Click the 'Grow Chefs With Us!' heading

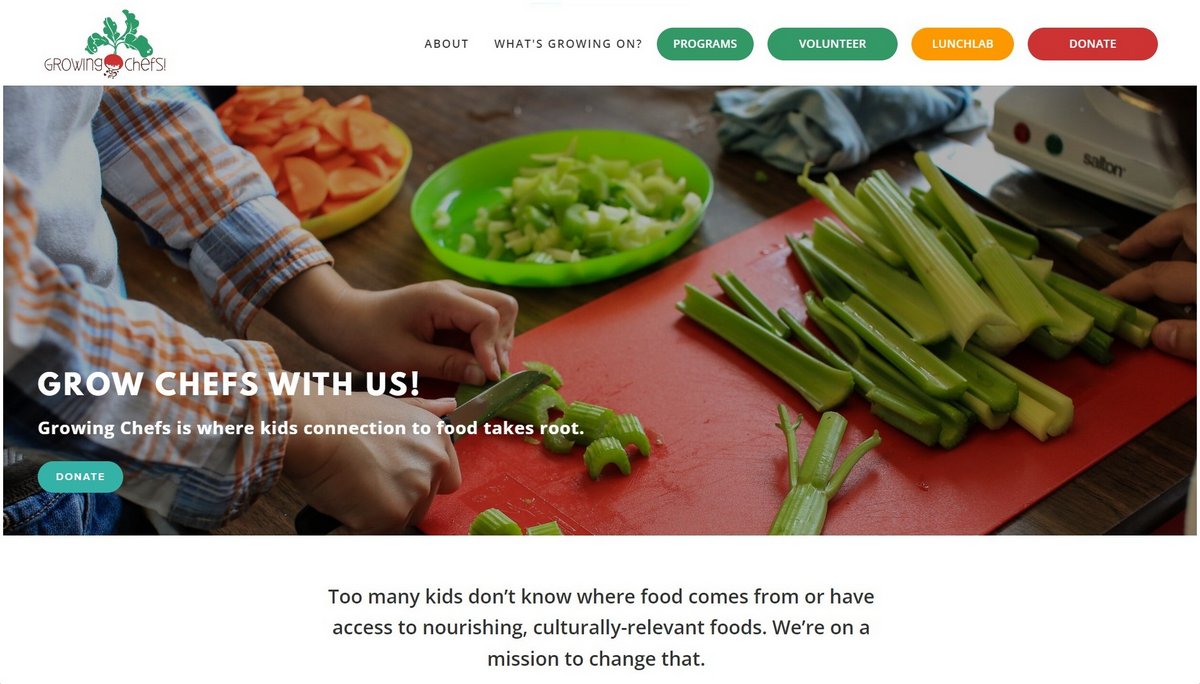pos(229,384)
